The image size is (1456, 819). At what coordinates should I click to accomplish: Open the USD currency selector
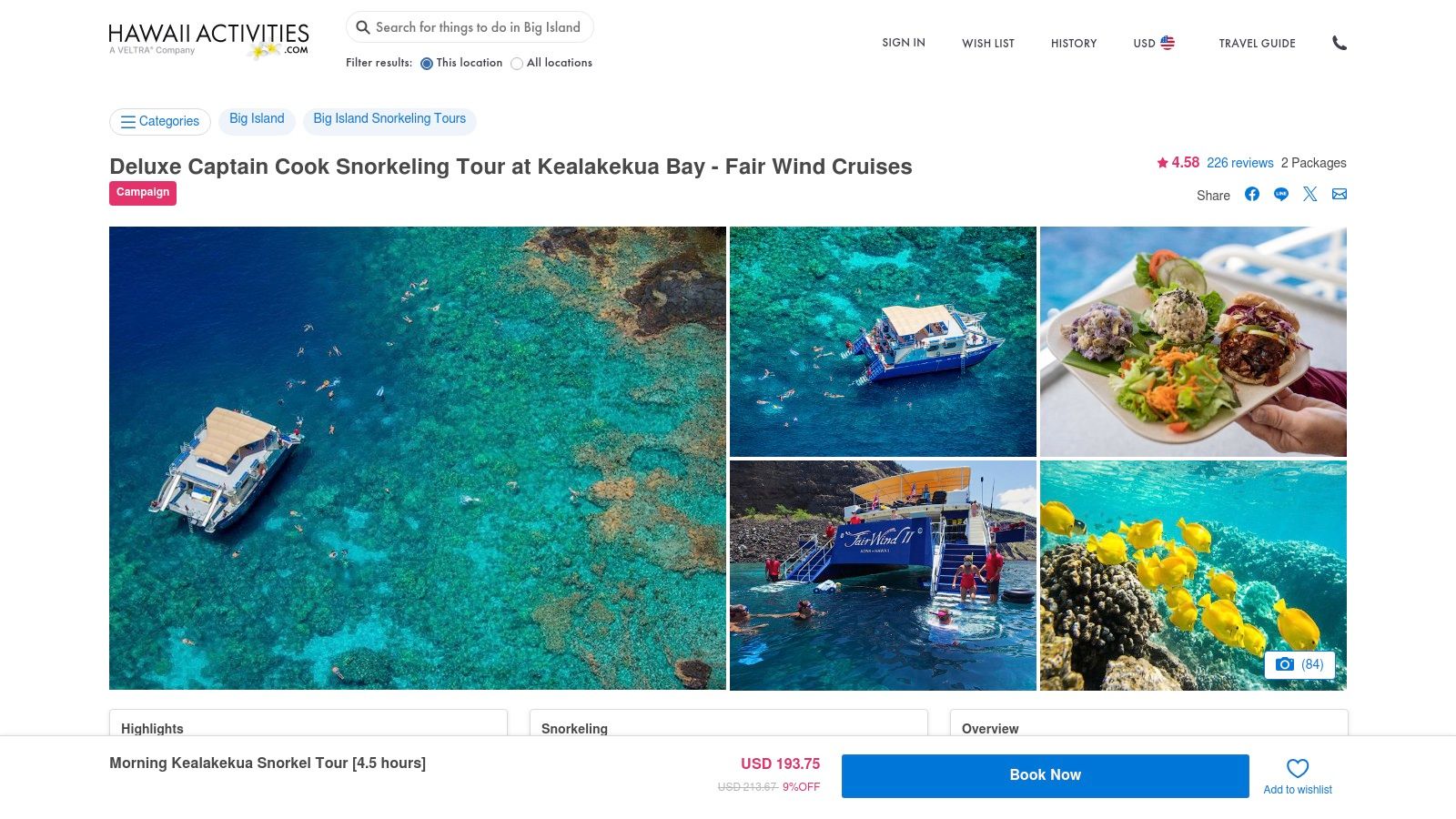[1154, 42]
